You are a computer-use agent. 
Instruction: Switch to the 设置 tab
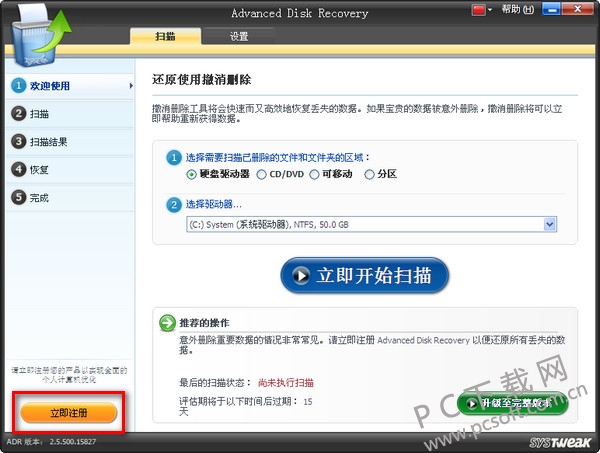coord(239,37)
